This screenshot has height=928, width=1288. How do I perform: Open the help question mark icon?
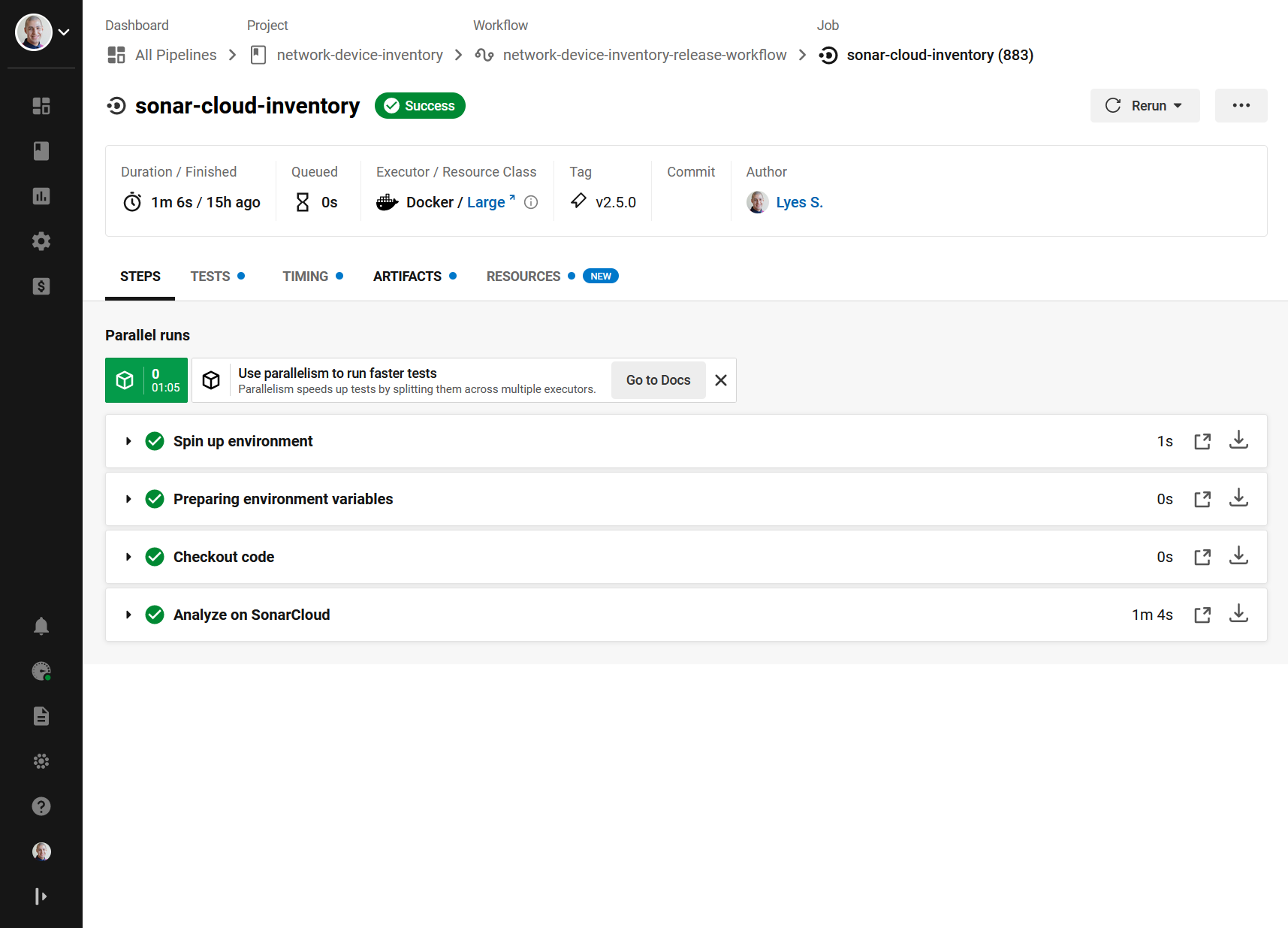coord(41,806)
